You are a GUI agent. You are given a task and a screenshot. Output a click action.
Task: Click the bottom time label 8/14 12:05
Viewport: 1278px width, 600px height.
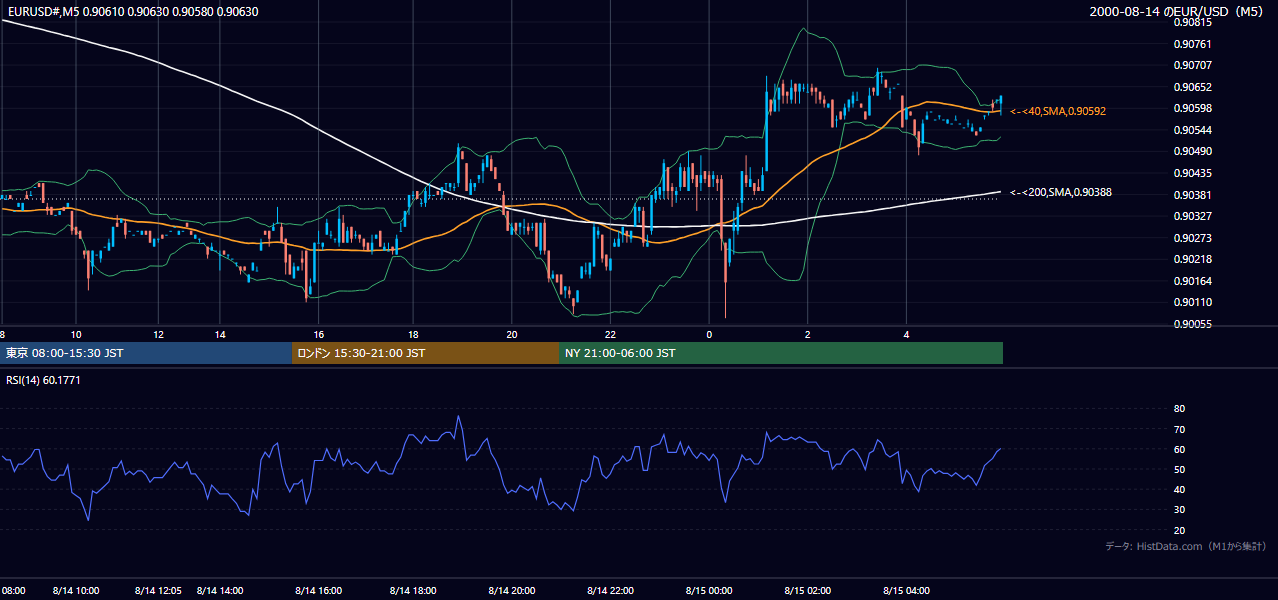(x=158, y=590)
